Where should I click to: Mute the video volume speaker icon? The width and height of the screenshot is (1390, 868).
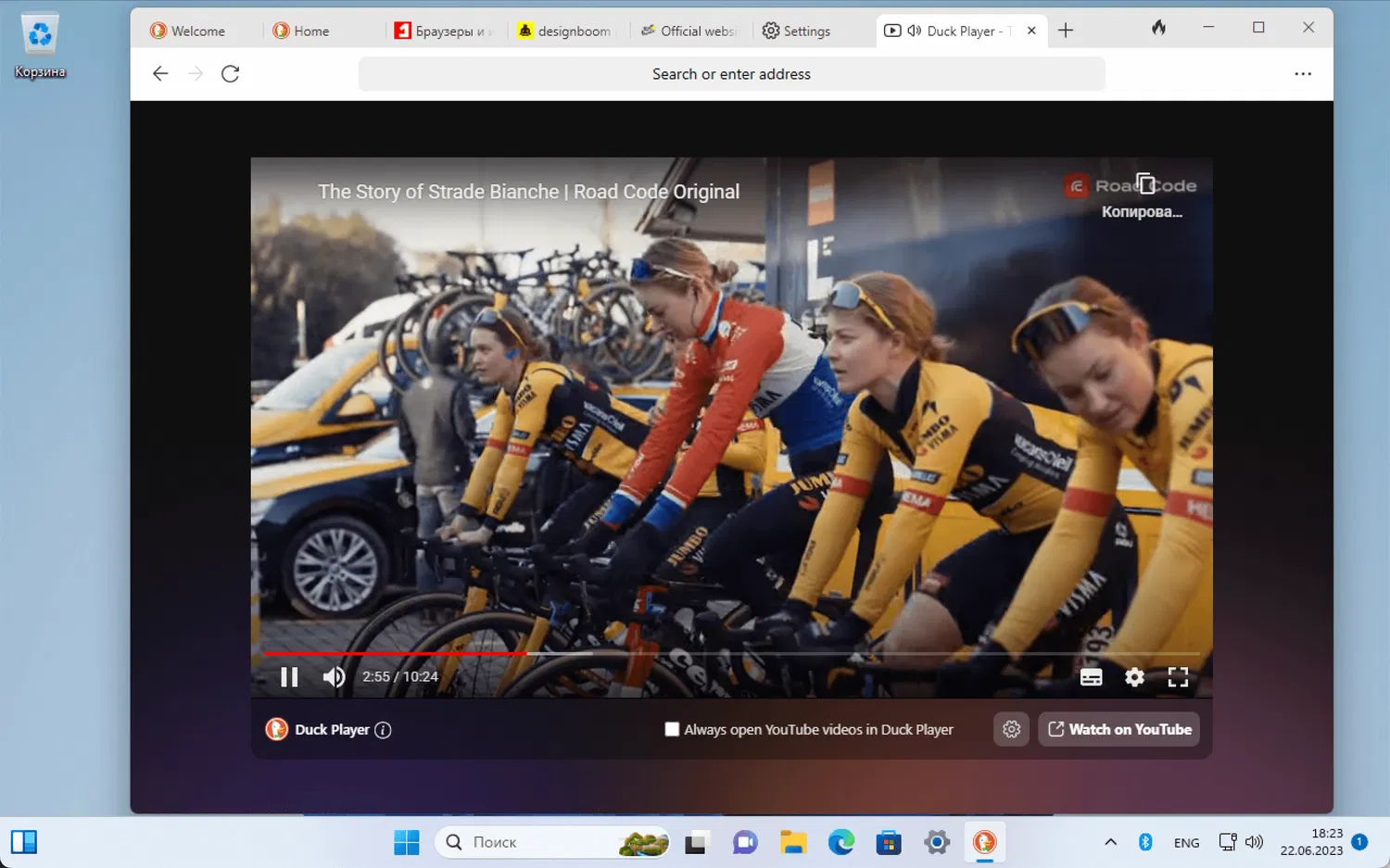(334, 677)
